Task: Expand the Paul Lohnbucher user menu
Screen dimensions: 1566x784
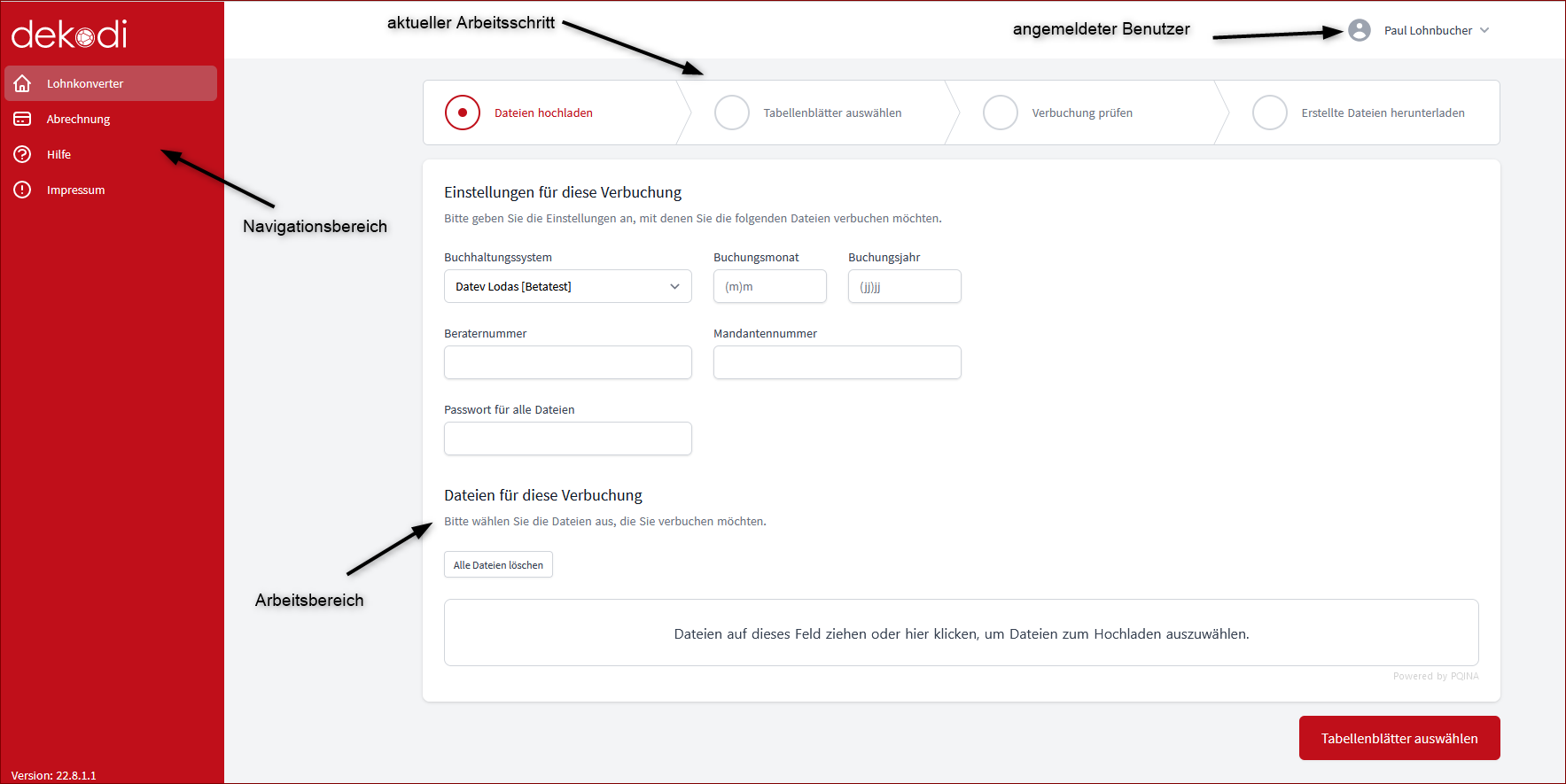Action: pyautogui.click(x=1436, y=30)
